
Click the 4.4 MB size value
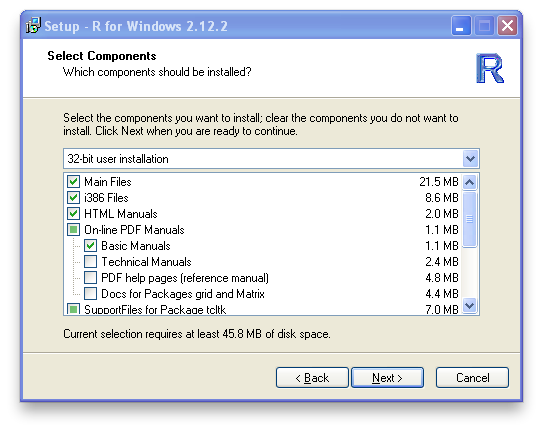pos(442,293)
